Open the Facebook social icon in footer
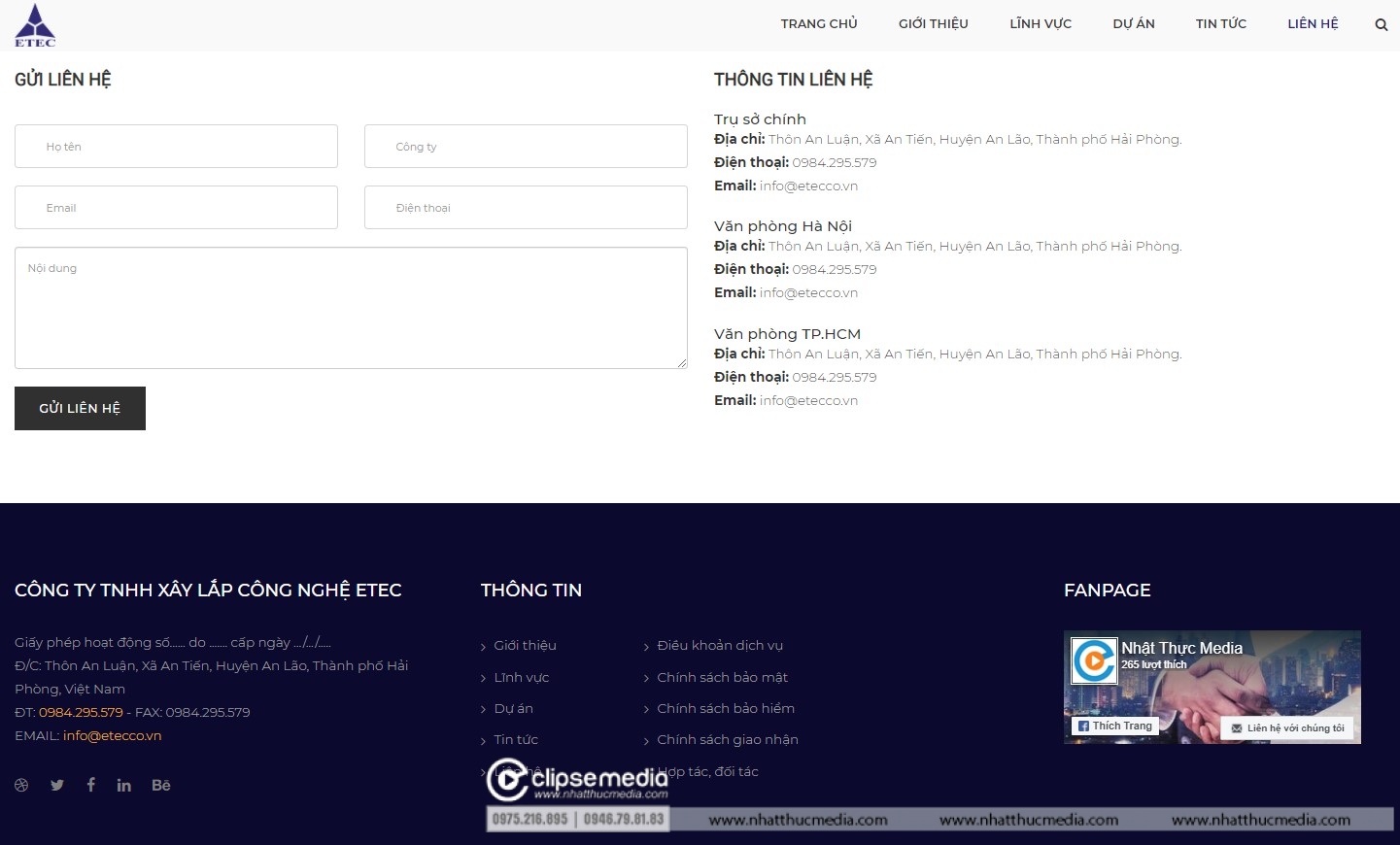Viewport: 1400px width, 845px height. pos(90,785)
